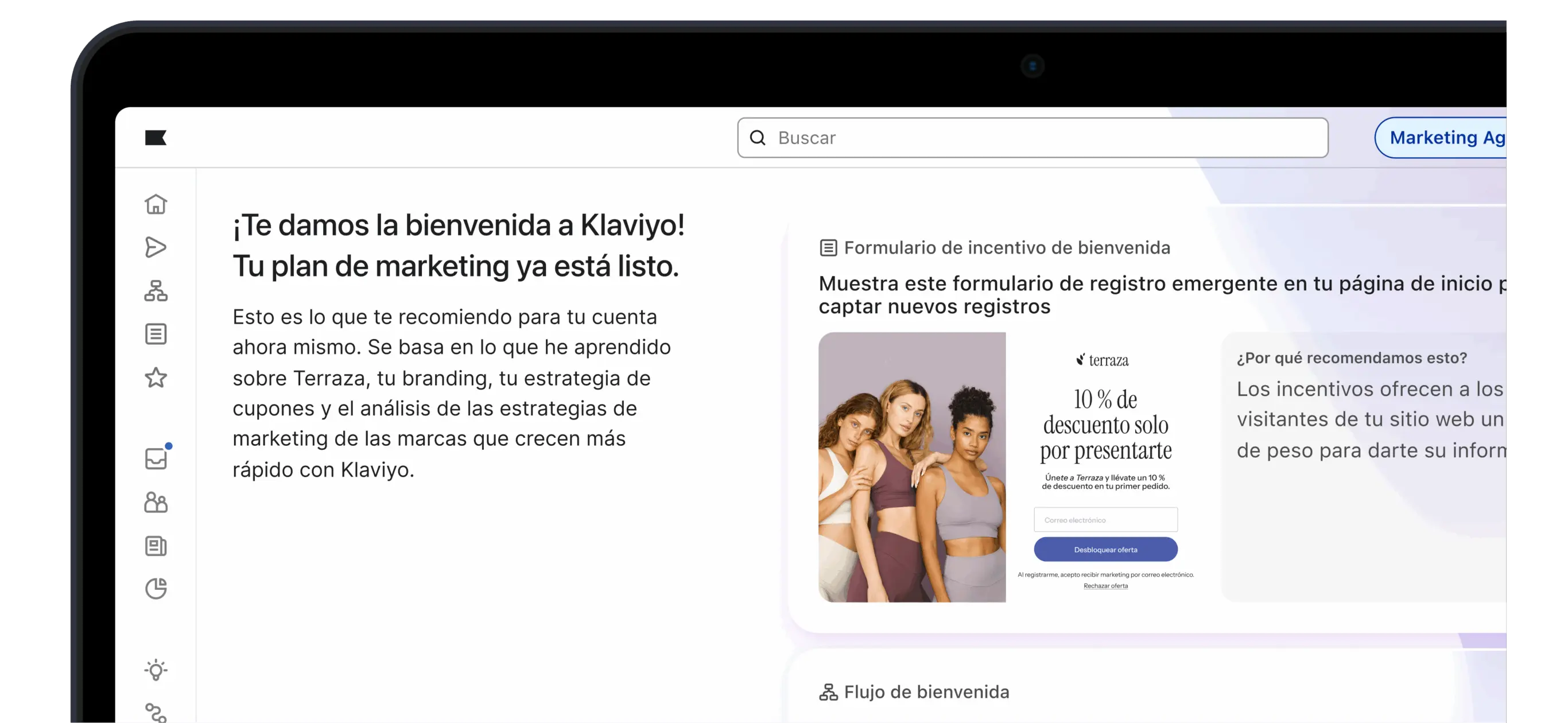Click the Klaviyo flag logo
The image size is (1568, 723).
(x=155, y=138)
